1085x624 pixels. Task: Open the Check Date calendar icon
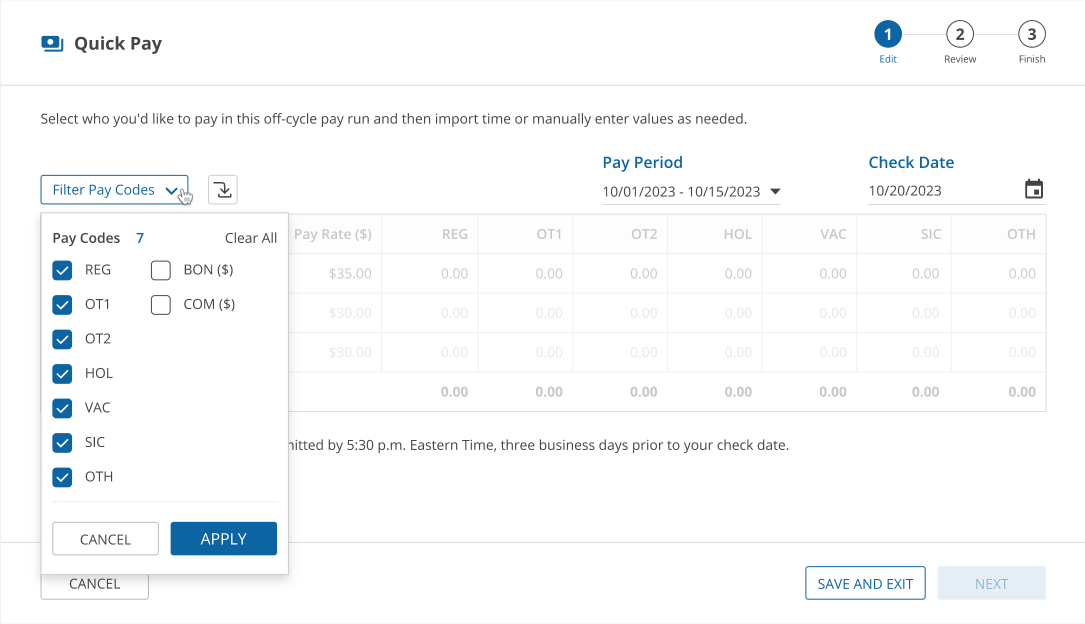(1034, 189)
